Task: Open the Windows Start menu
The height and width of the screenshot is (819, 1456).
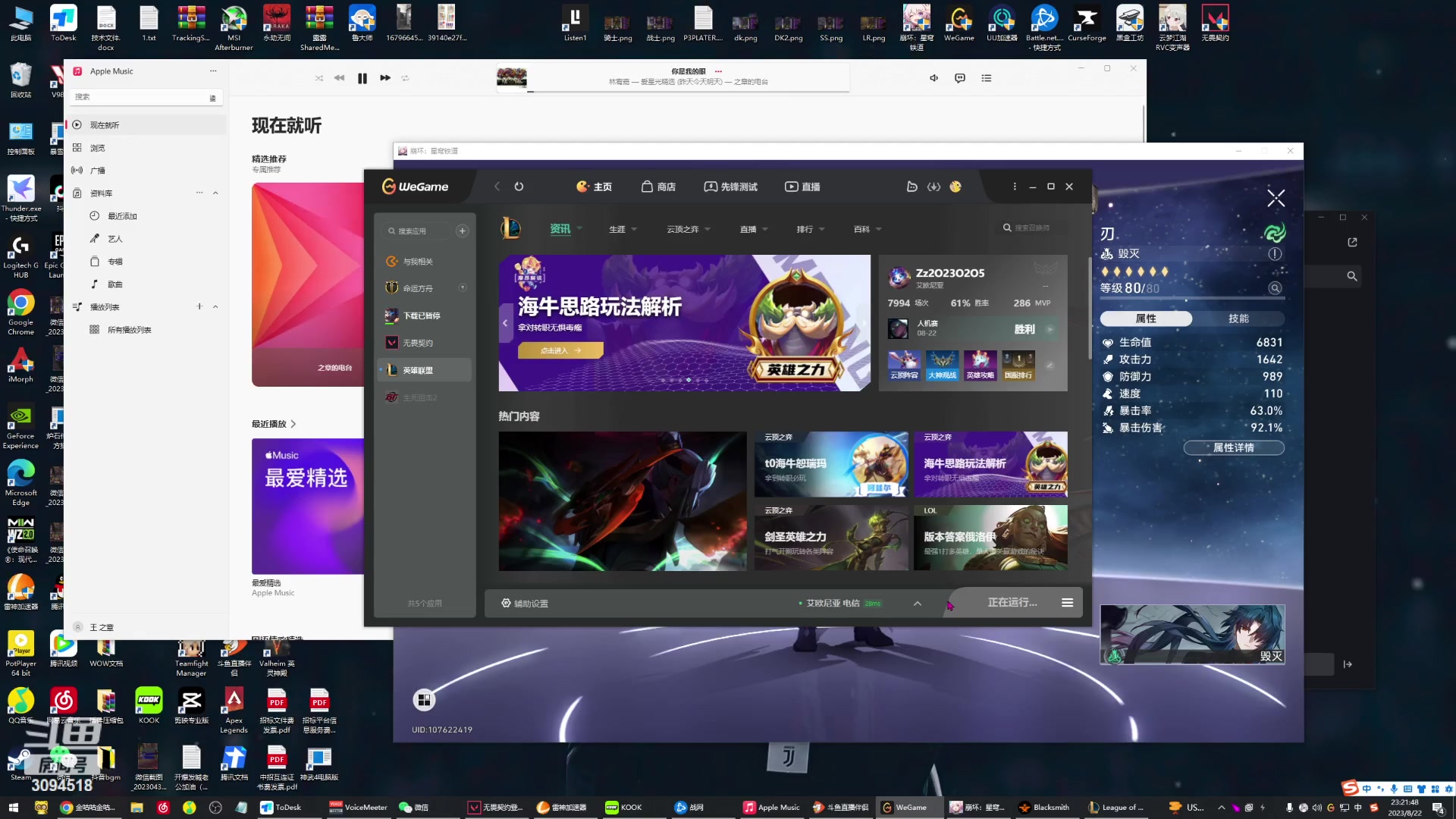Action: (13, 808)
